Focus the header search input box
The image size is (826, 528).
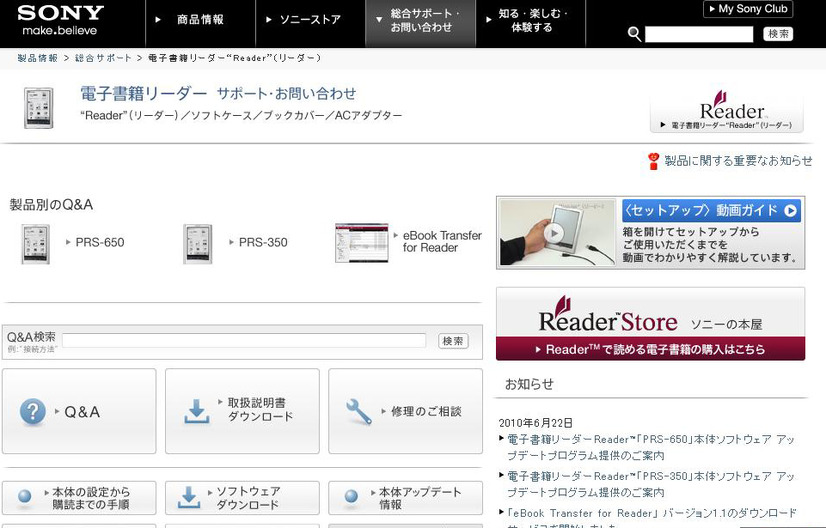tap(699, 34)
